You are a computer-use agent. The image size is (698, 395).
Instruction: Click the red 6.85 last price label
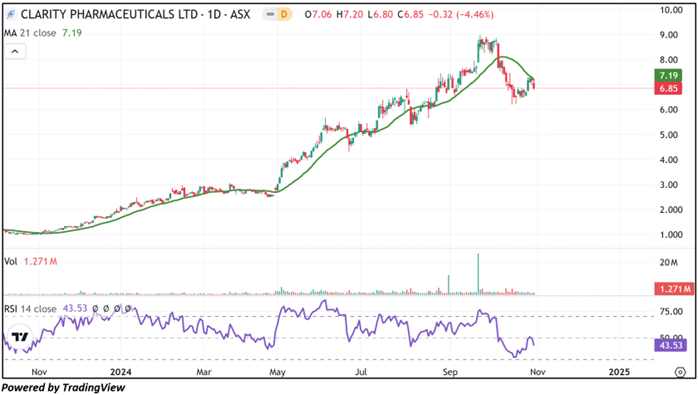click(668, 88)
